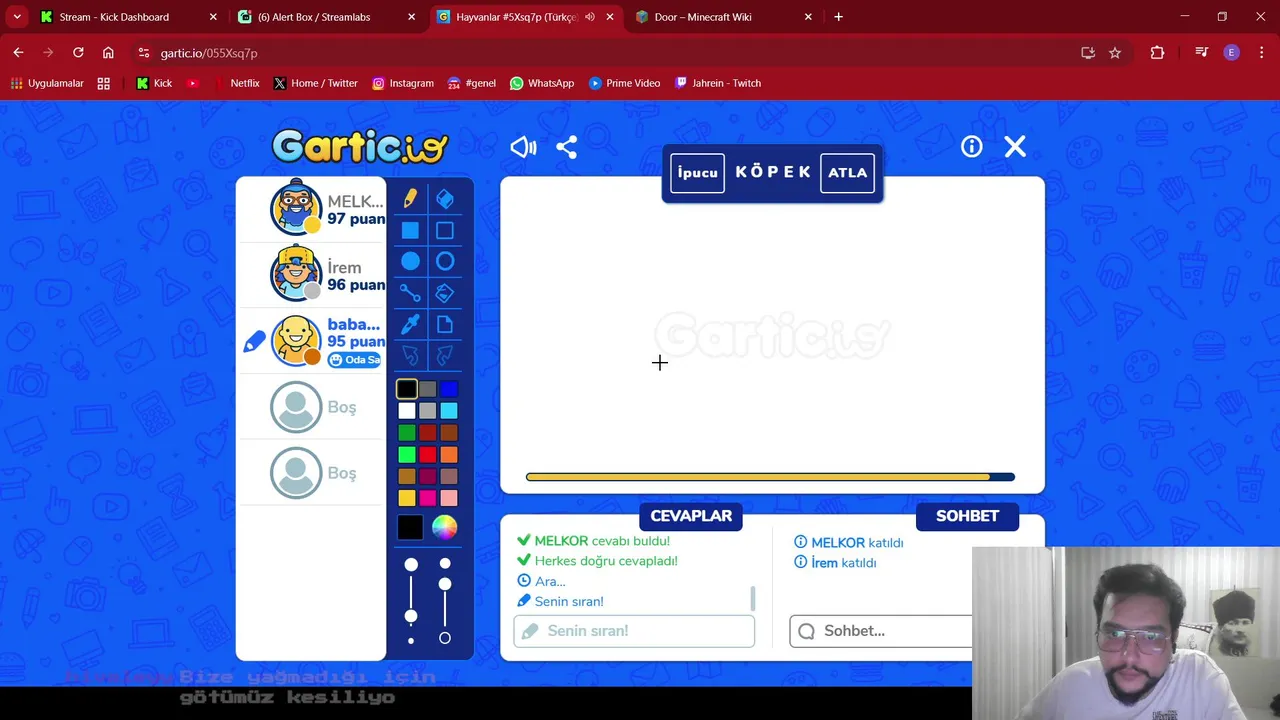Adjust the opacity slider handle
1280x720 pixels.
pos(445,584)
